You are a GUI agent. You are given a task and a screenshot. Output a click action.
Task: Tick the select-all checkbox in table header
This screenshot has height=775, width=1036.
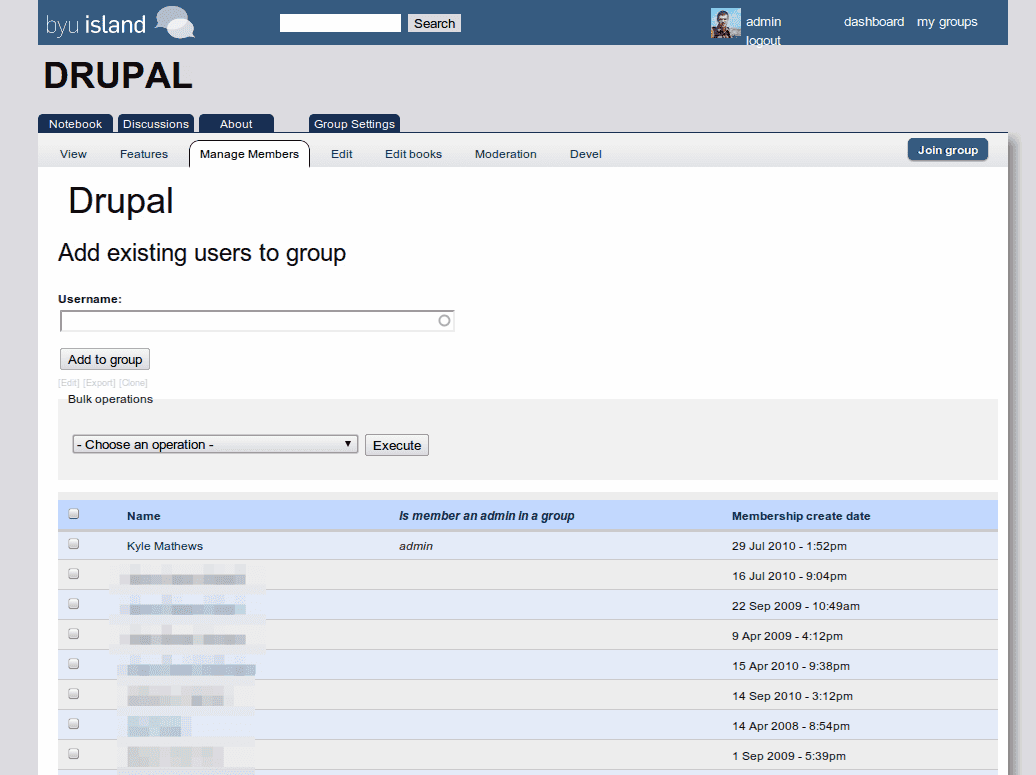[x=73, y=514]
